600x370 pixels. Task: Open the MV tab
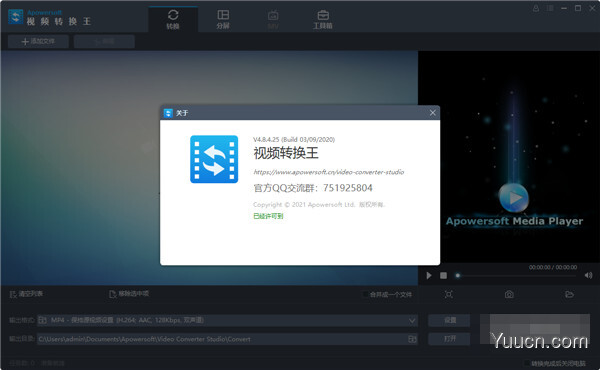(273, 19)
